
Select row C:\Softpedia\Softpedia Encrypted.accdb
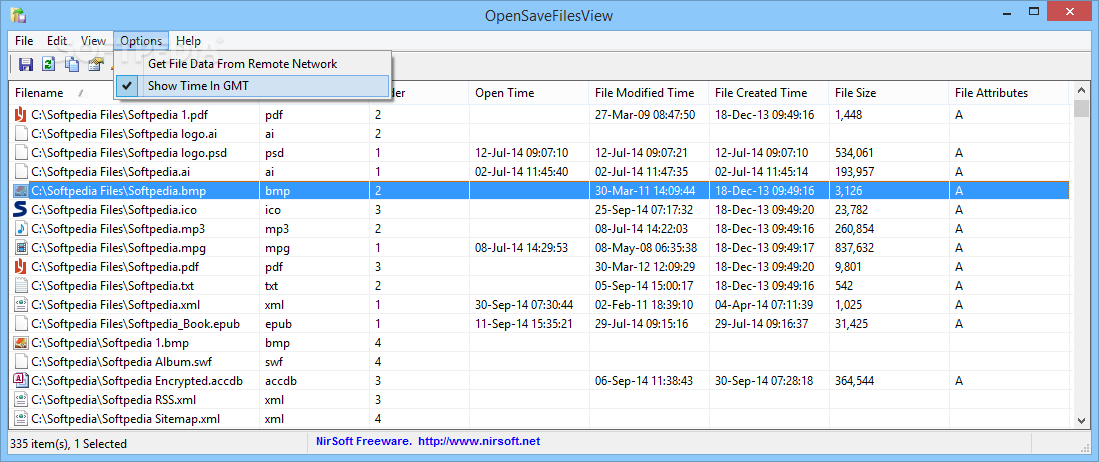[540, 381]
